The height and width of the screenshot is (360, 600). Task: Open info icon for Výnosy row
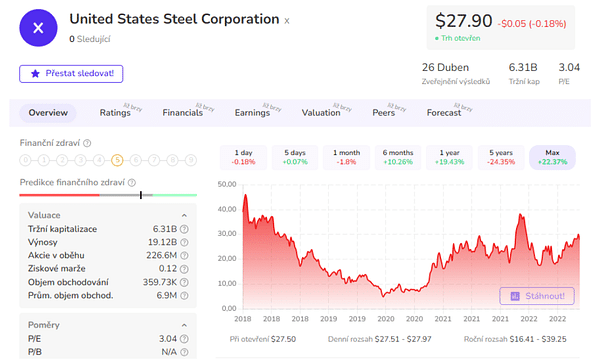pos(184,242)
